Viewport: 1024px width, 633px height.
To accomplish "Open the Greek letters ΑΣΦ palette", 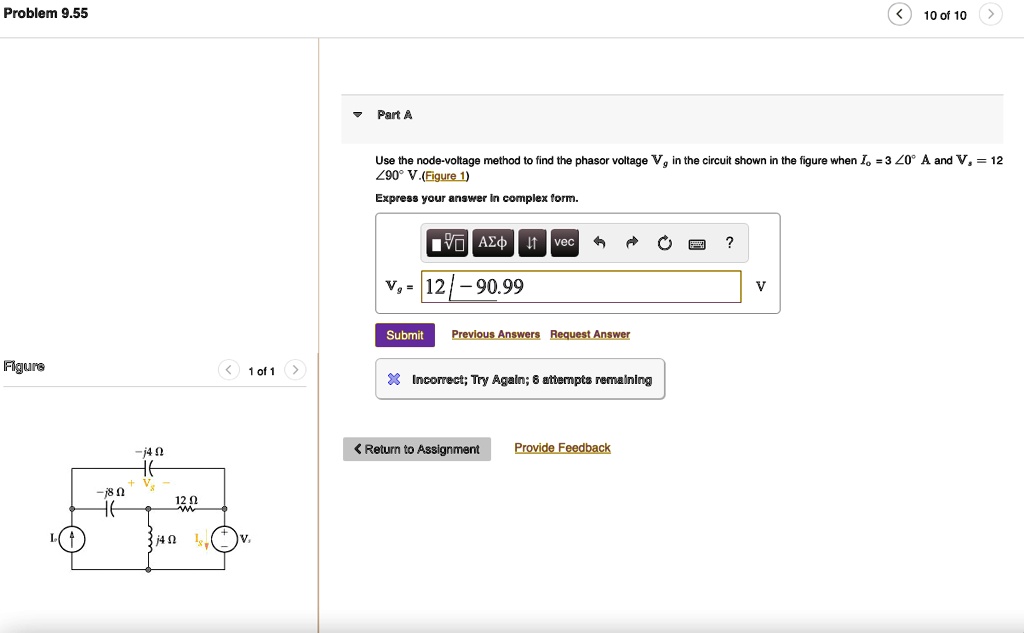I will (493, 243).
